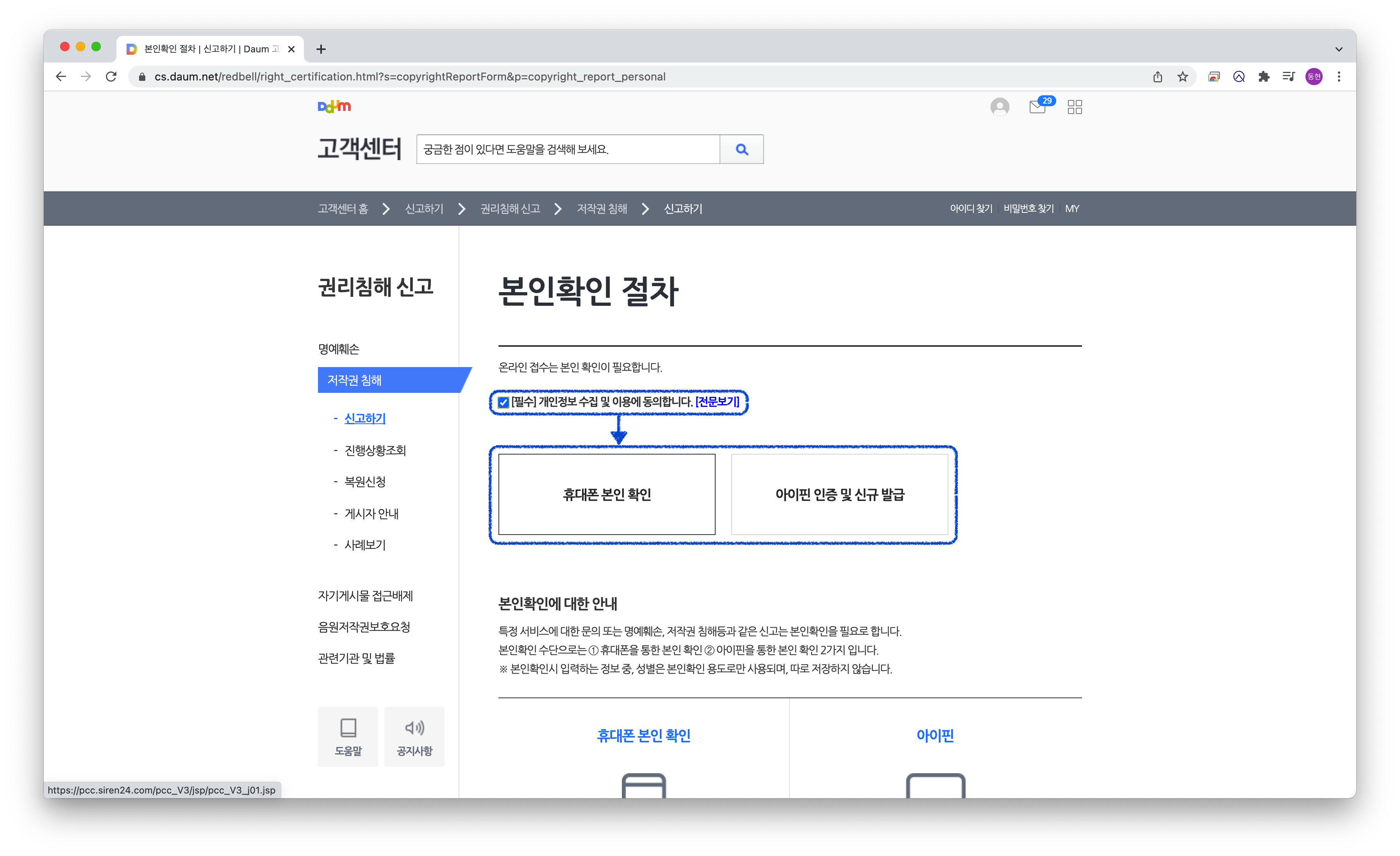This screenshot has width=1400, height=856.
Task: Open the Daum services grid icon
Action: click(x=1075, y=107)
